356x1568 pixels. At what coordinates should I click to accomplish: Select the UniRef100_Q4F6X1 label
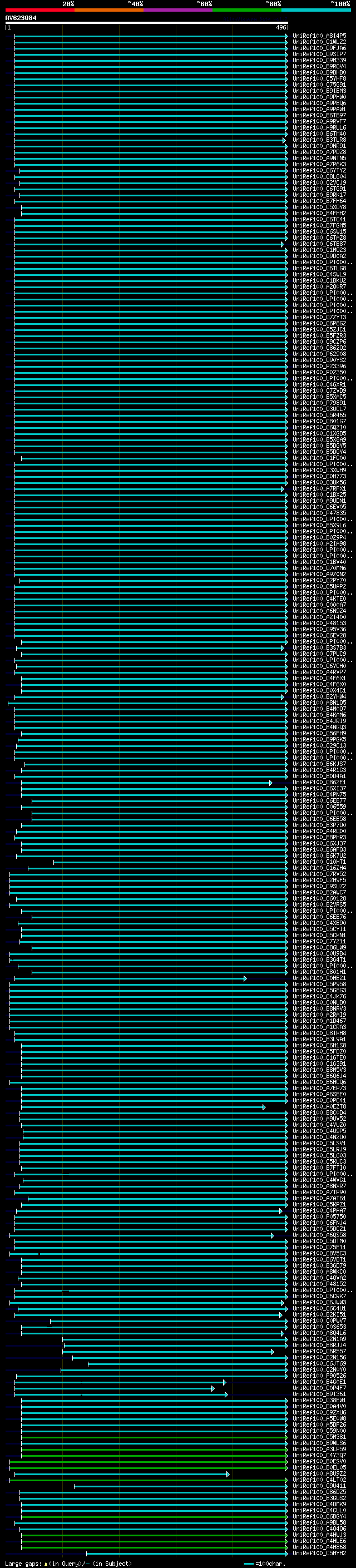coord(319,678)
